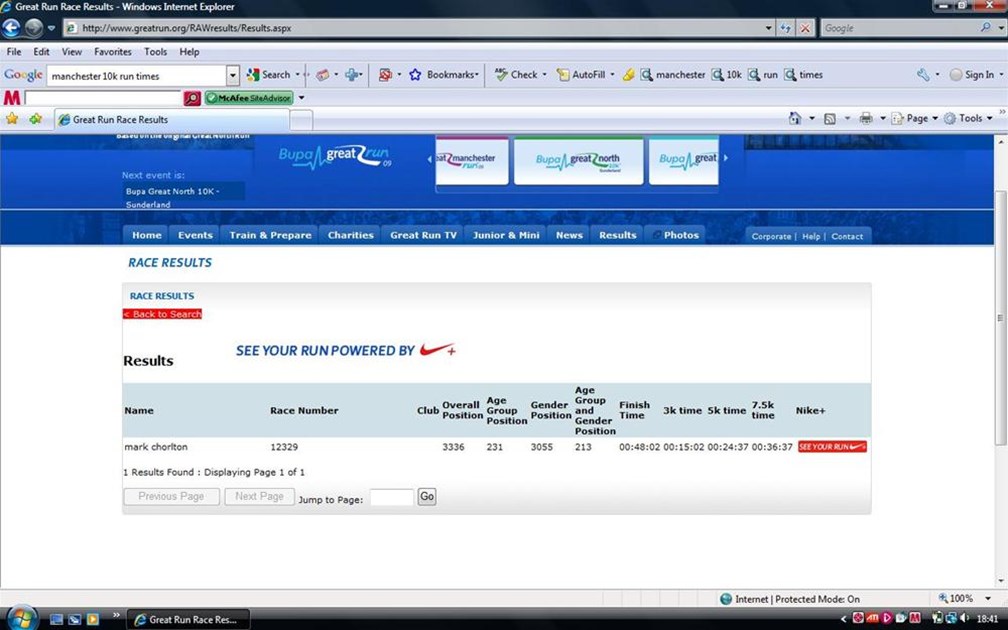Open the Google toolbar search history dropdown
Image resolution: width=1008 pixels, height=630 pixels.
[233, 75]
